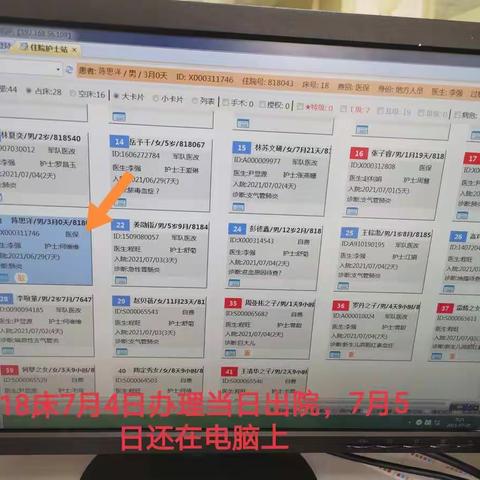The image size is (480, 480).
Task: Click red bed 41 number badge
Action: tap(229, 371)
